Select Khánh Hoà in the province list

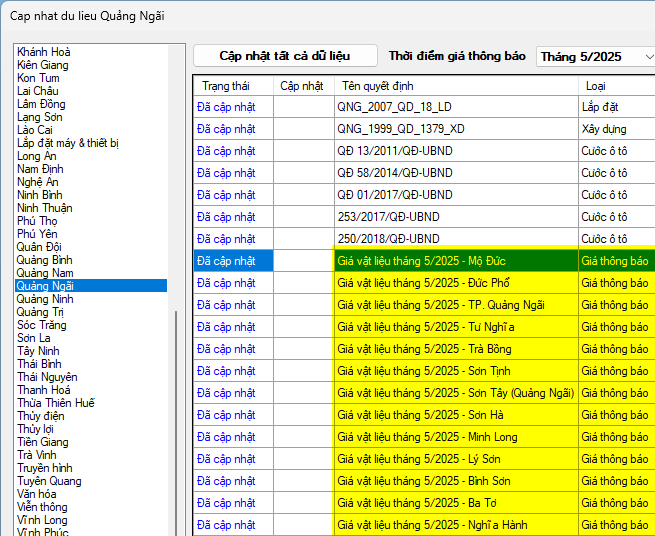(44, 52)
